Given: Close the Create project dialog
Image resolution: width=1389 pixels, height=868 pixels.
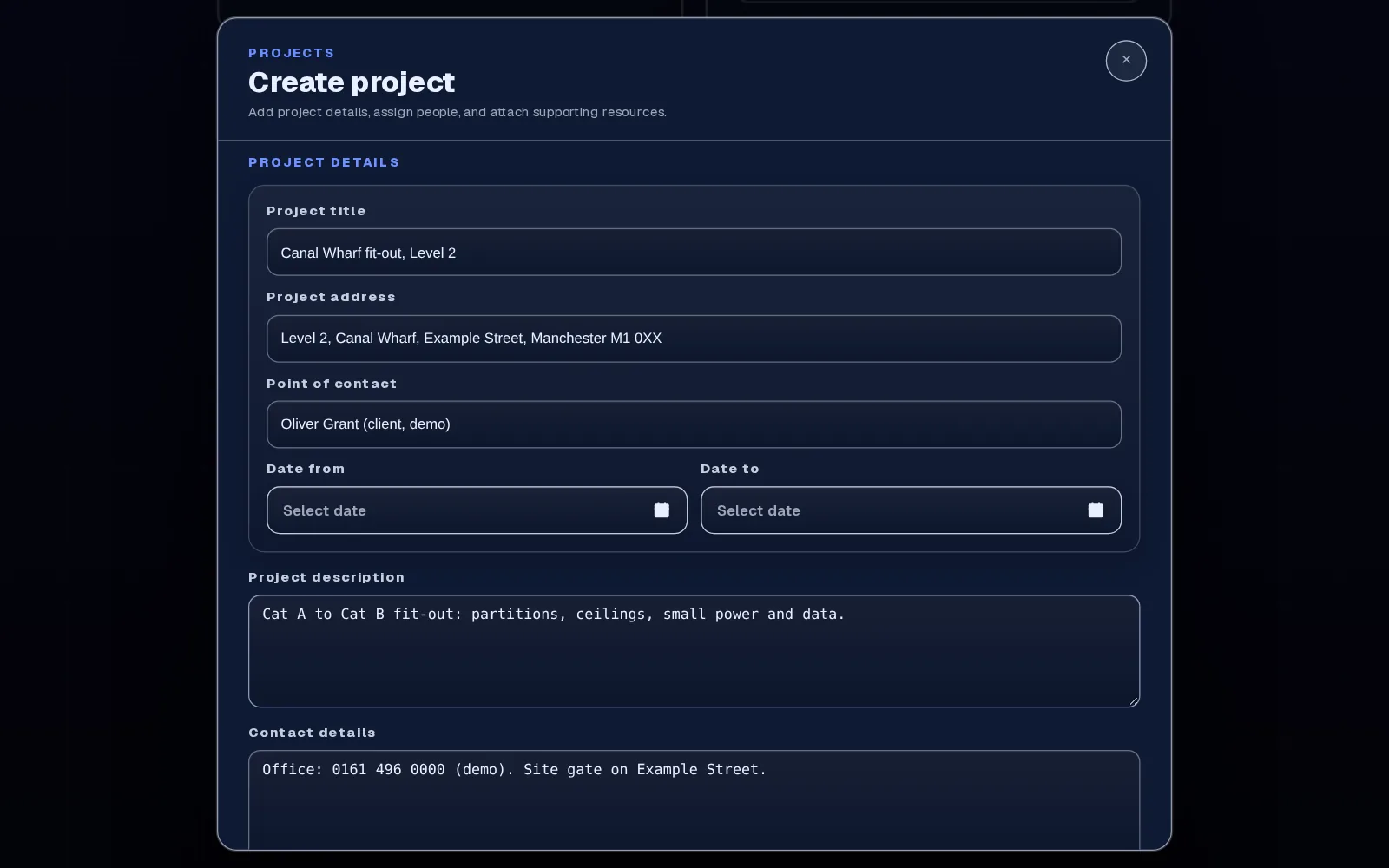Looking at the screenshot, I should (x=1126, y=61).
